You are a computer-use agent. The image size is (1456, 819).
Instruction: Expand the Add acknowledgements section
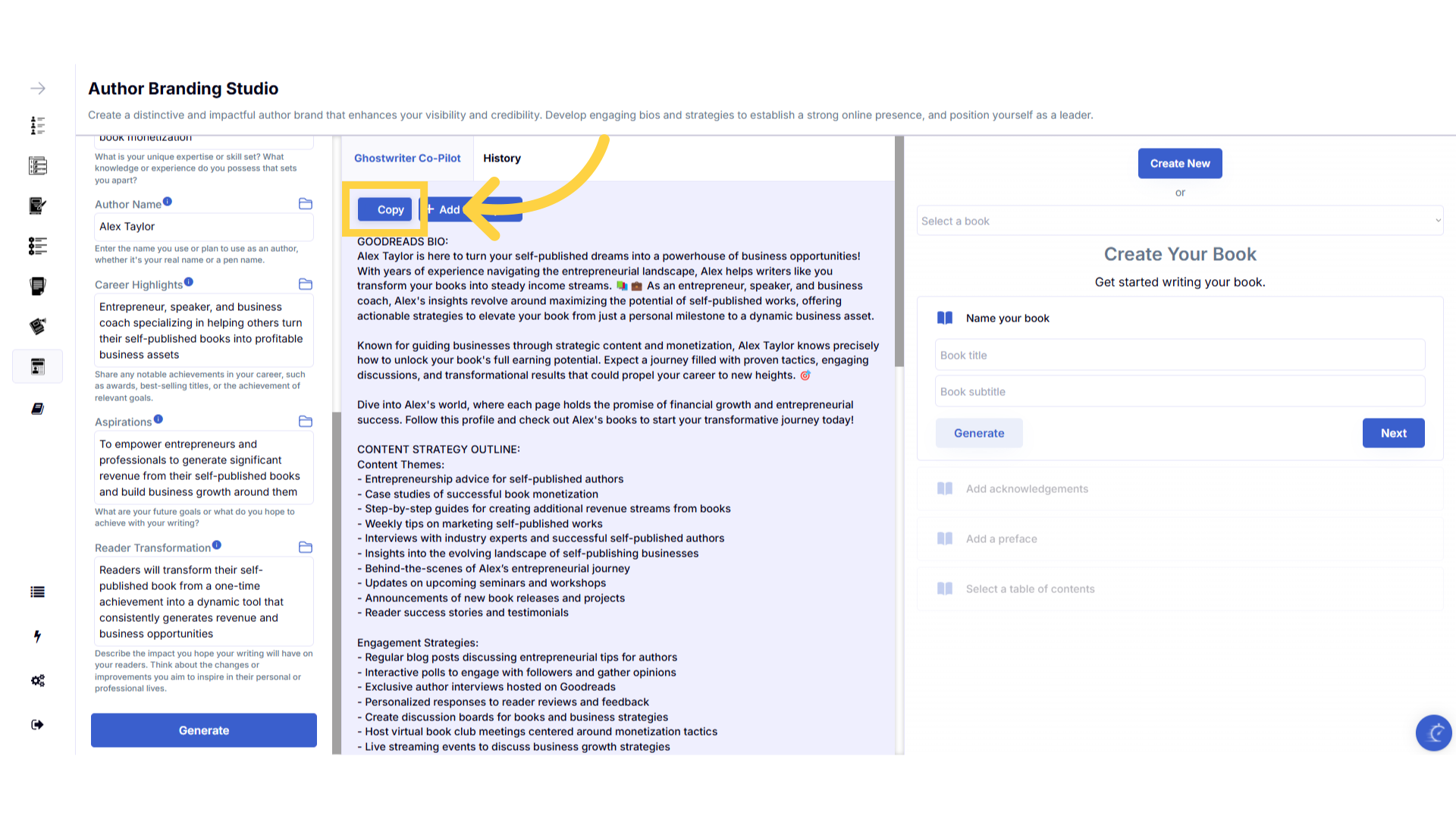click(x=1027, y=489)
